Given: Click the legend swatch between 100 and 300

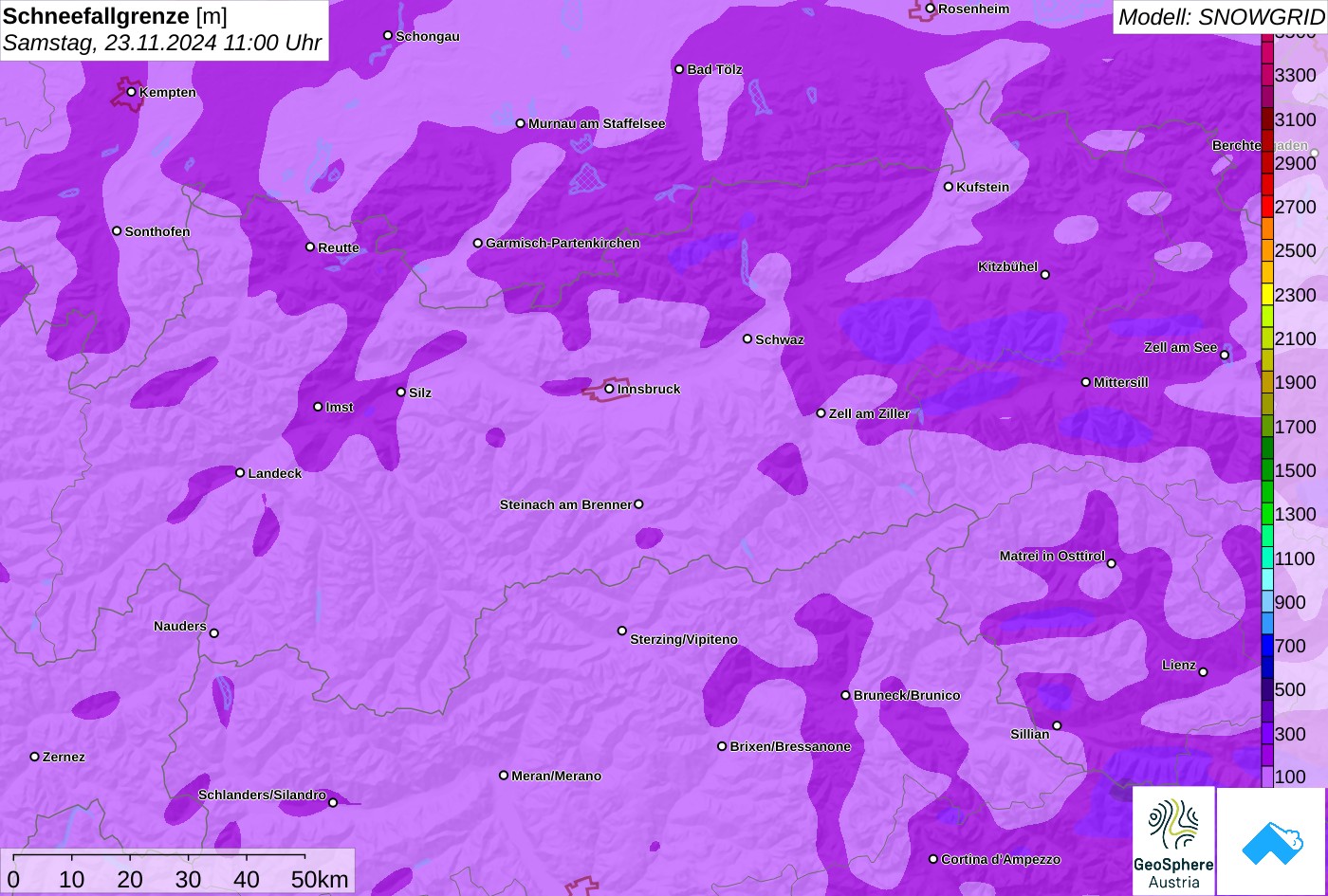Looking at the screenshot, I should pos(1267,757).
